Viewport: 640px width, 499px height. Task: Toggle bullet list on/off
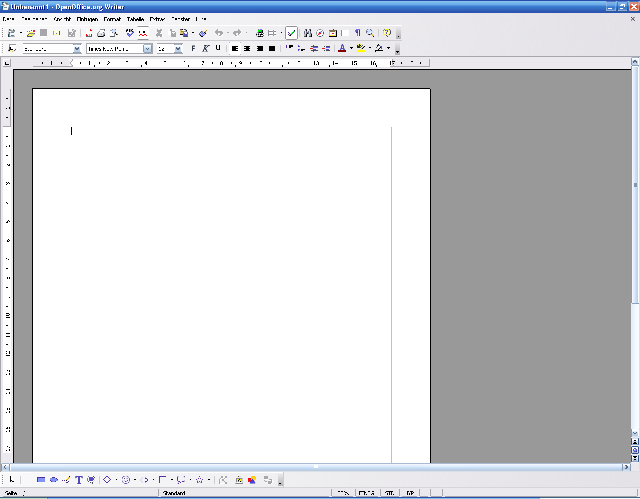301,49
